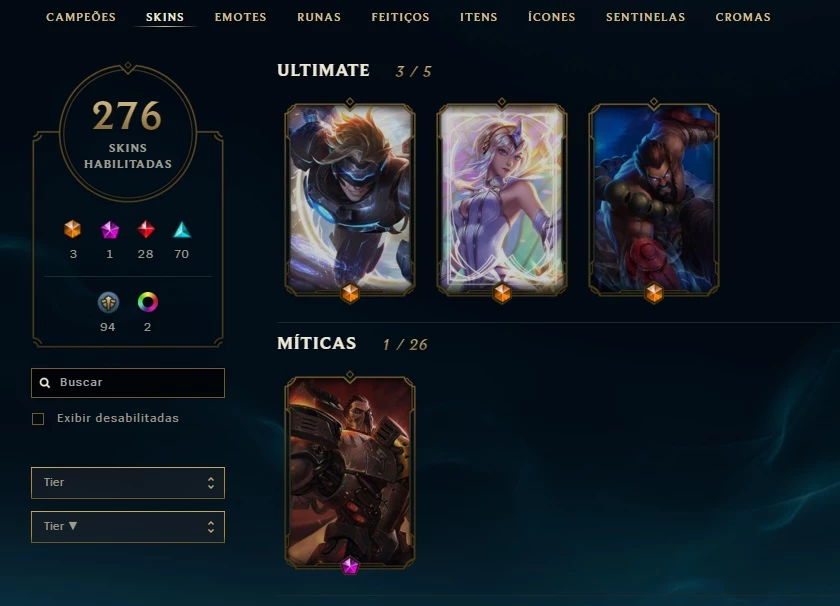Switch to the Campeões tab

(x=81, y=17)
